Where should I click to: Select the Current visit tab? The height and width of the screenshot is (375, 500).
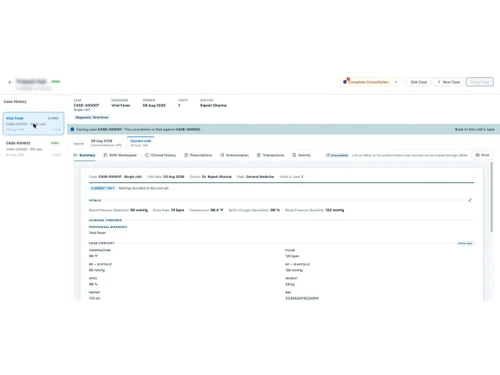coord(140,143)
